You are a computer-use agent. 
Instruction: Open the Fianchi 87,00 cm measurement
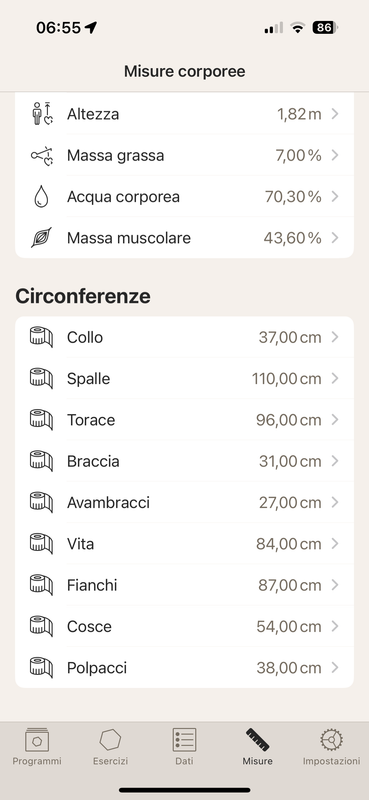(184, 585)
